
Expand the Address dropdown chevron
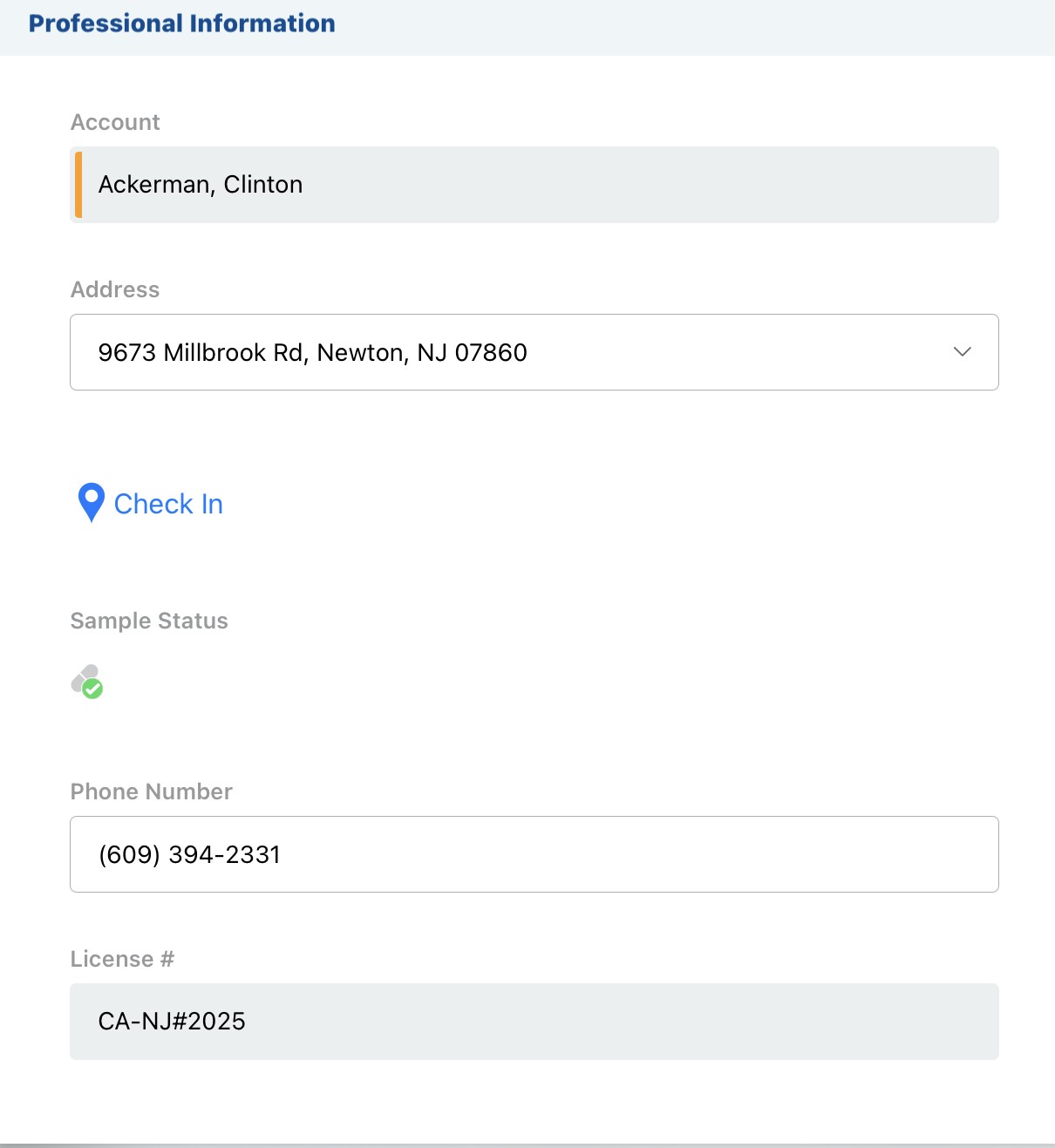coord(962,352)
